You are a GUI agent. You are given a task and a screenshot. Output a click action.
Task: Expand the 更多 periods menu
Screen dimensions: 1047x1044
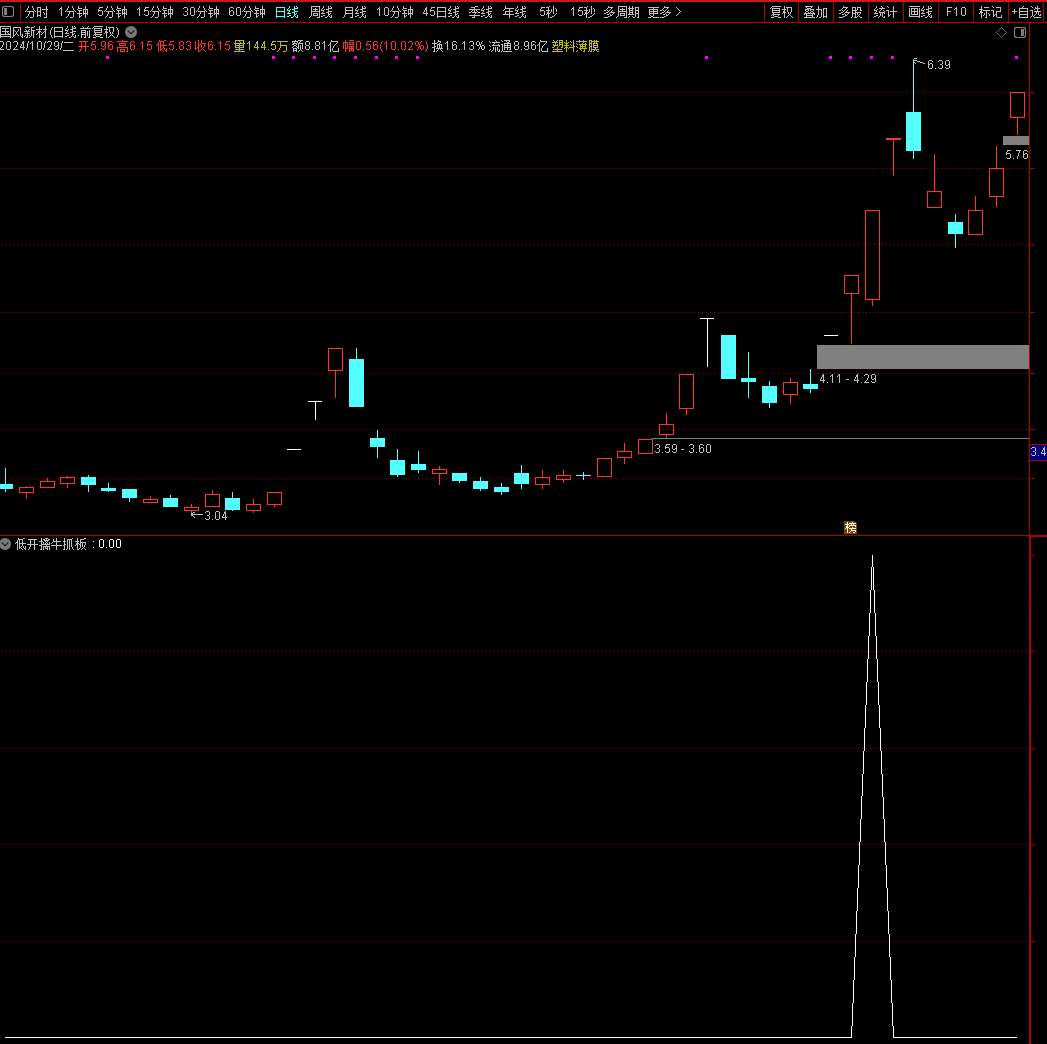[664, 12]
